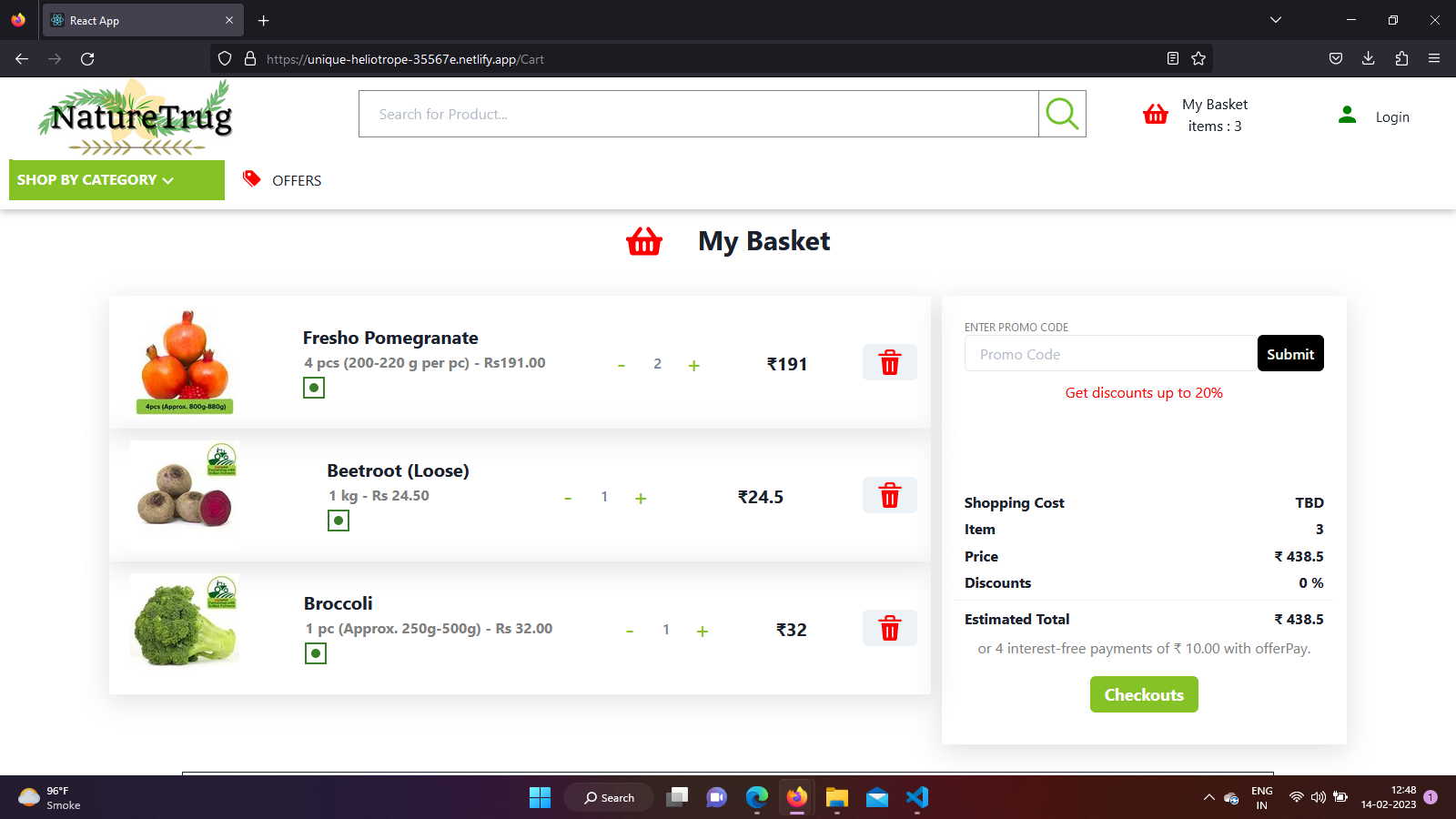The height and width of the screenshot is (819, 1456).
Task: Click the green user profile icon
Action: 1348,115
